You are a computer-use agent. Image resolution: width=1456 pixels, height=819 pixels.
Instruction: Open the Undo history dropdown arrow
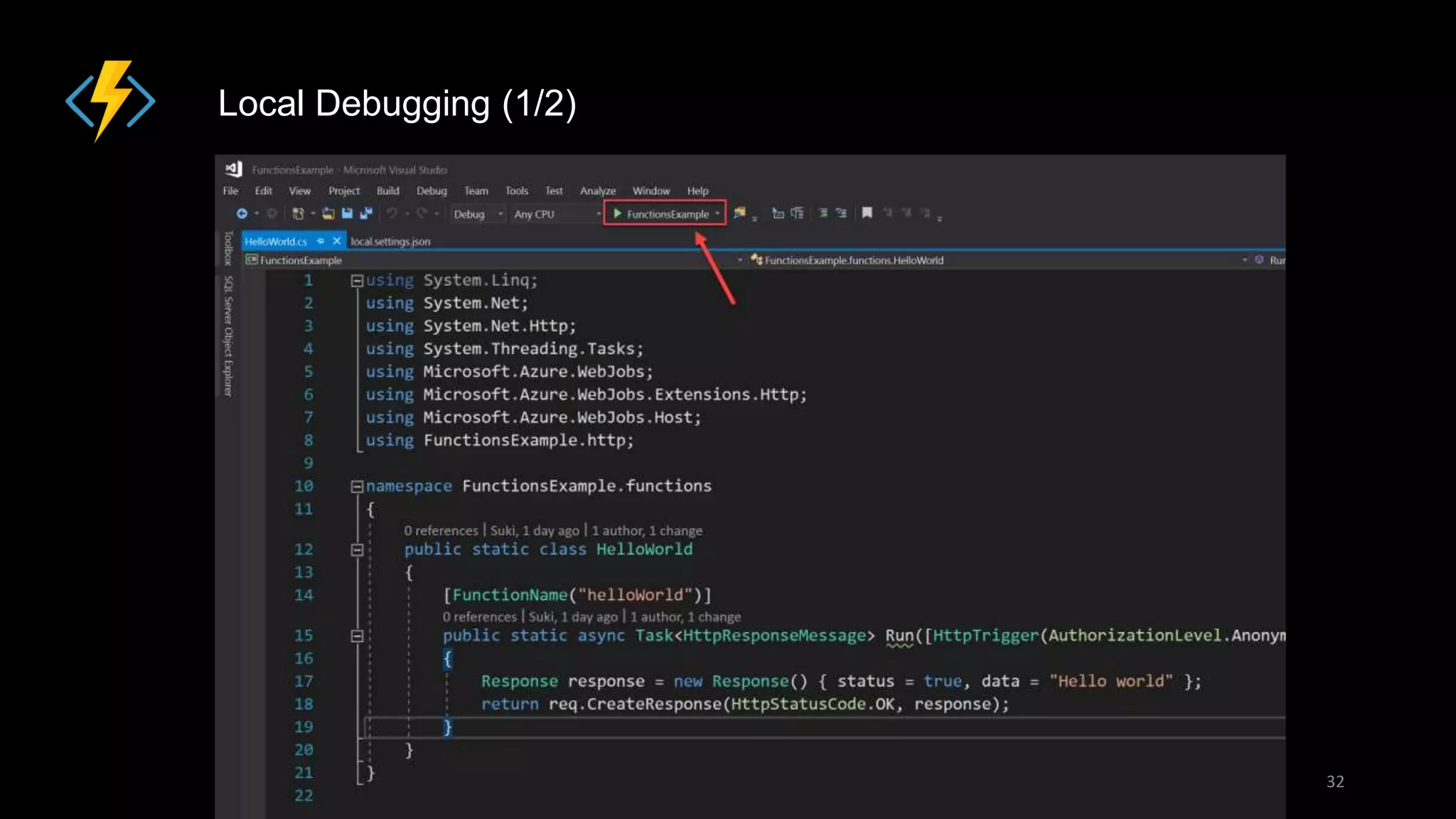click(407, 213)
